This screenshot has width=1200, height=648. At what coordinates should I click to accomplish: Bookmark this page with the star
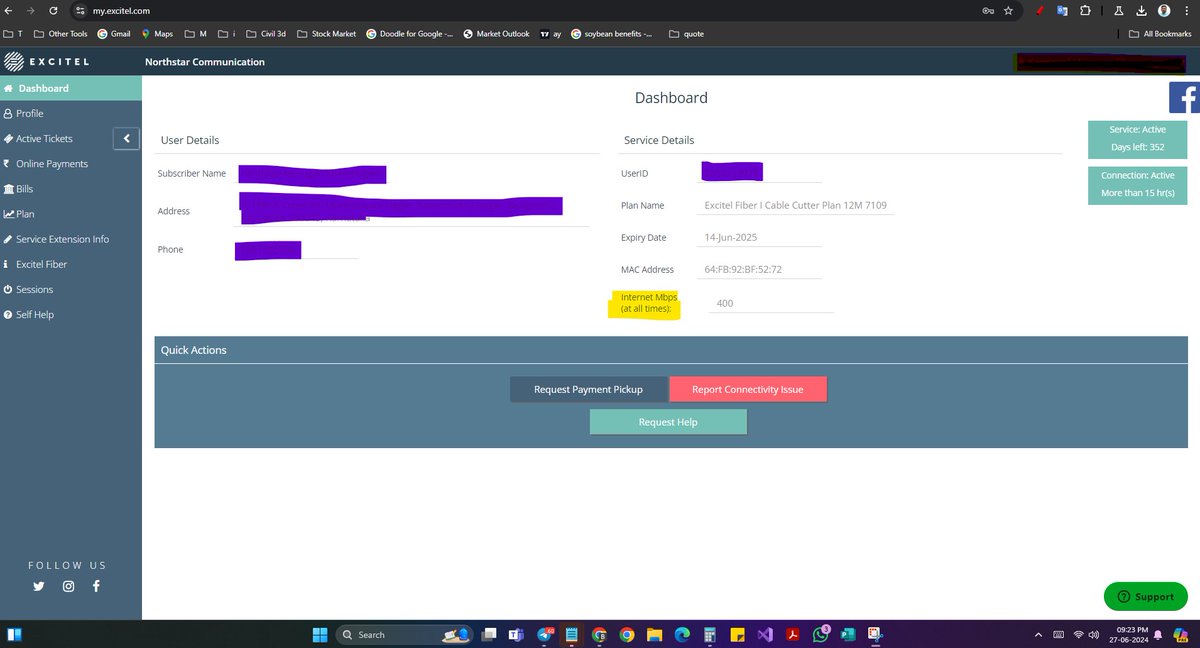tap(1008, 10)
